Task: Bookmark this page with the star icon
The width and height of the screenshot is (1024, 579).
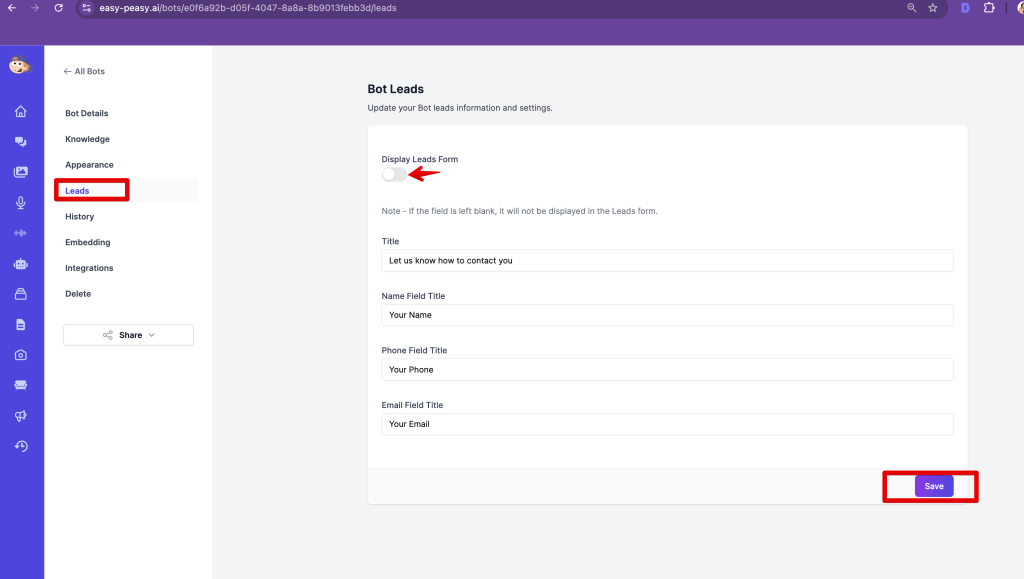Action: point(932,8)
